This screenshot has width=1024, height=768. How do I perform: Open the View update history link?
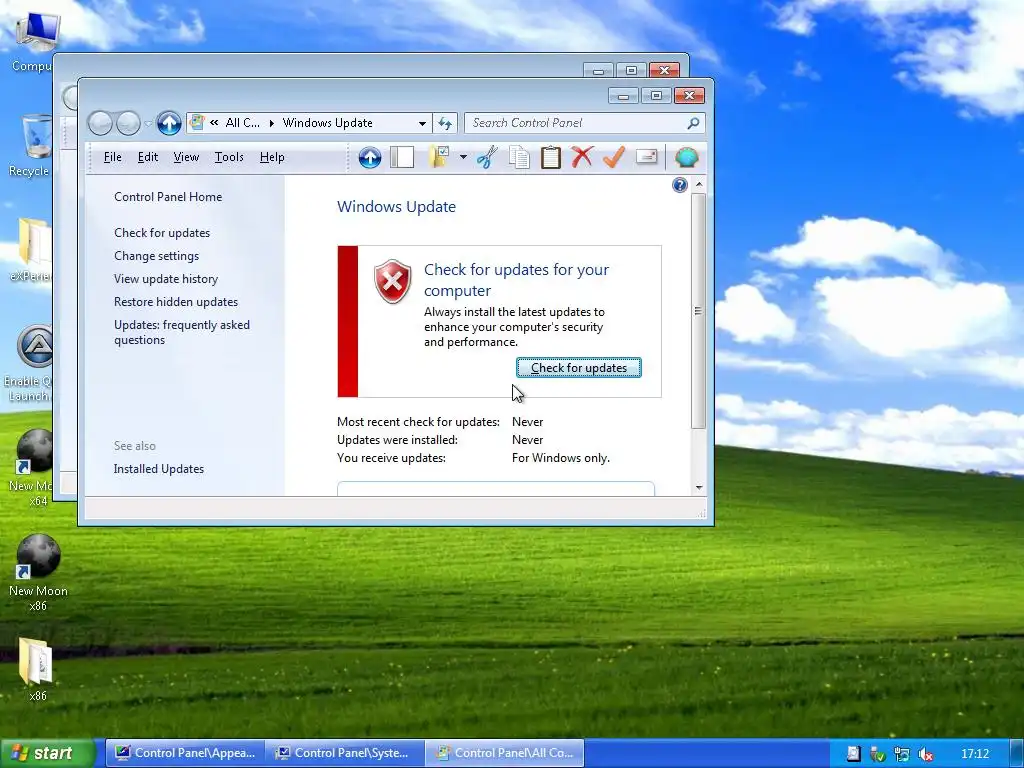pos(166,279)
